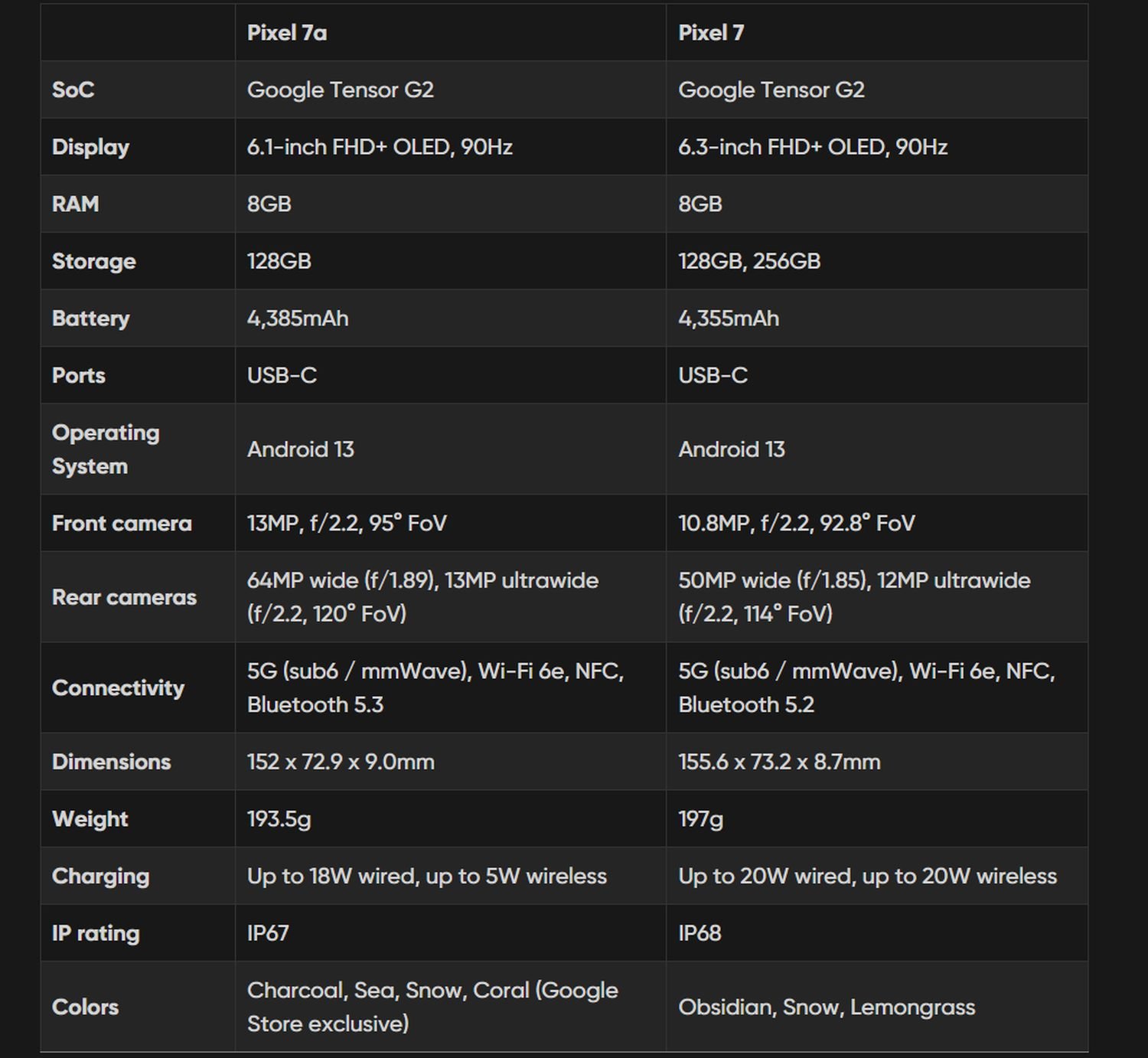
Task: Click the 6.1-inch FHD+ OLED display cell
Action: (380, 147)
